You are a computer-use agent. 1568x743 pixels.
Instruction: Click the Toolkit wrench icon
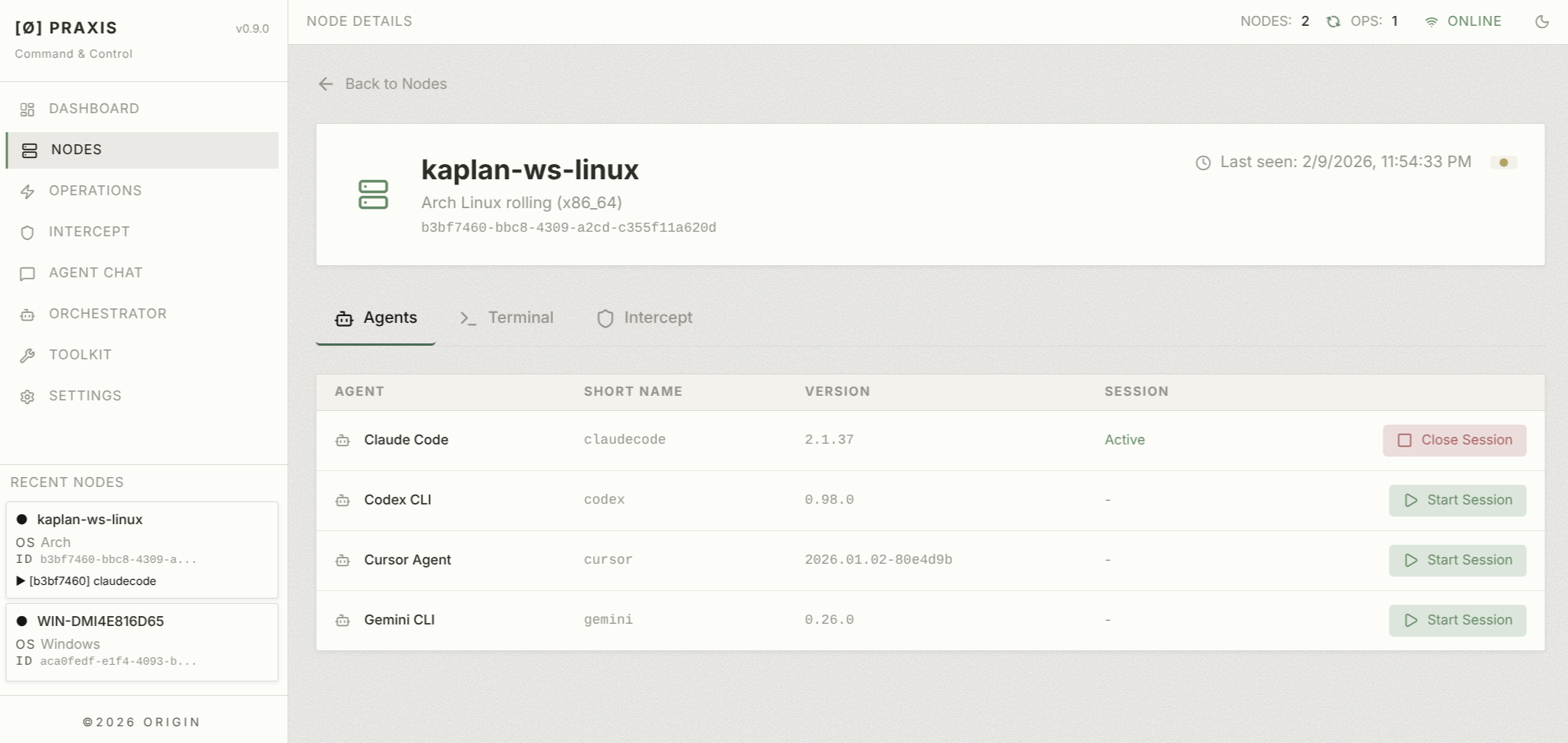27,356
